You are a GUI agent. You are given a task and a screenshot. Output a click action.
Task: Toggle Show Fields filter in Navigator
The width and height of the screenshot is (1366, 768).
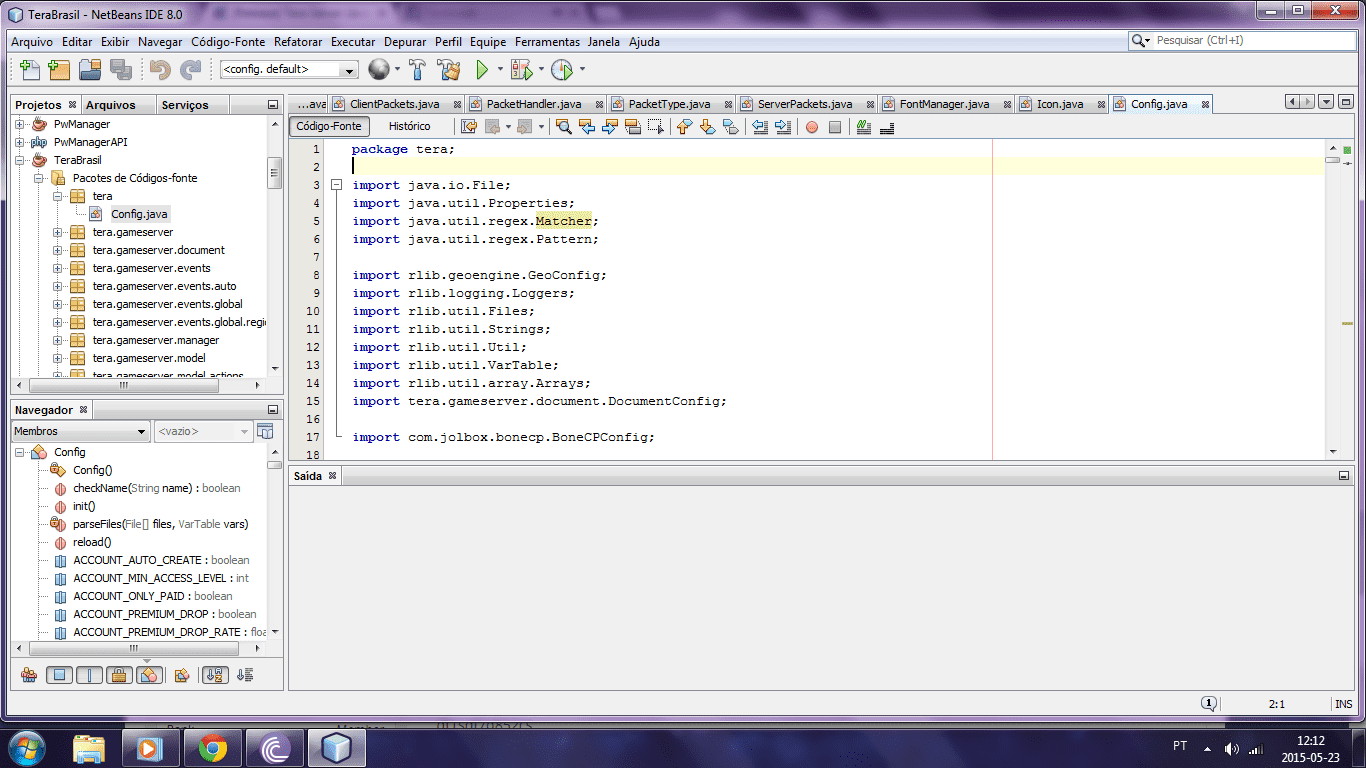[x=60, y=675]
